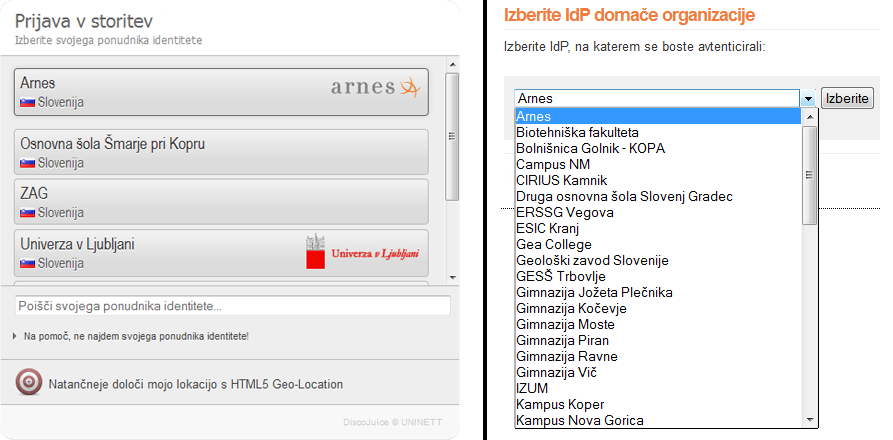The height and width of the screenshot is (440, 893).
Task: Click the geo-location target icon
Action: 28,382
